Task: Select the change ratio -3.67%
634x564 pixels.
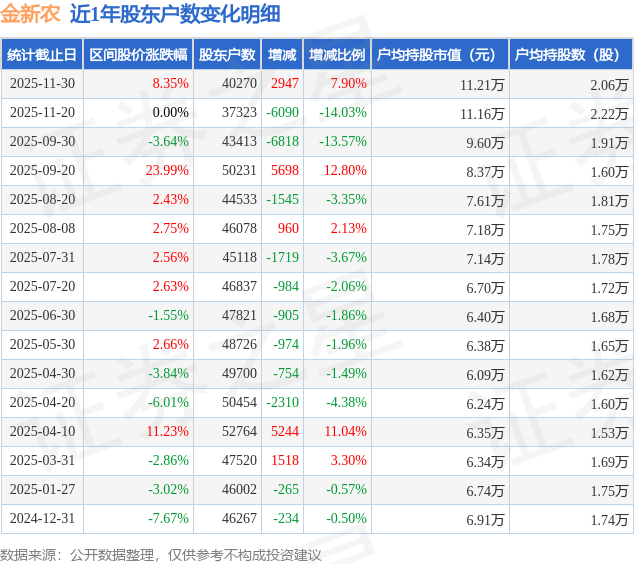Action: 347,258
